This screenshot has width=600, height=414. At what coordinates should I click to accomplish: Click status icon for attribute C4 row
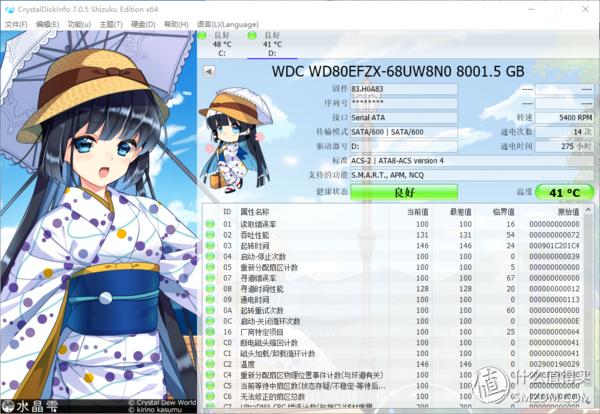(210, 375)
